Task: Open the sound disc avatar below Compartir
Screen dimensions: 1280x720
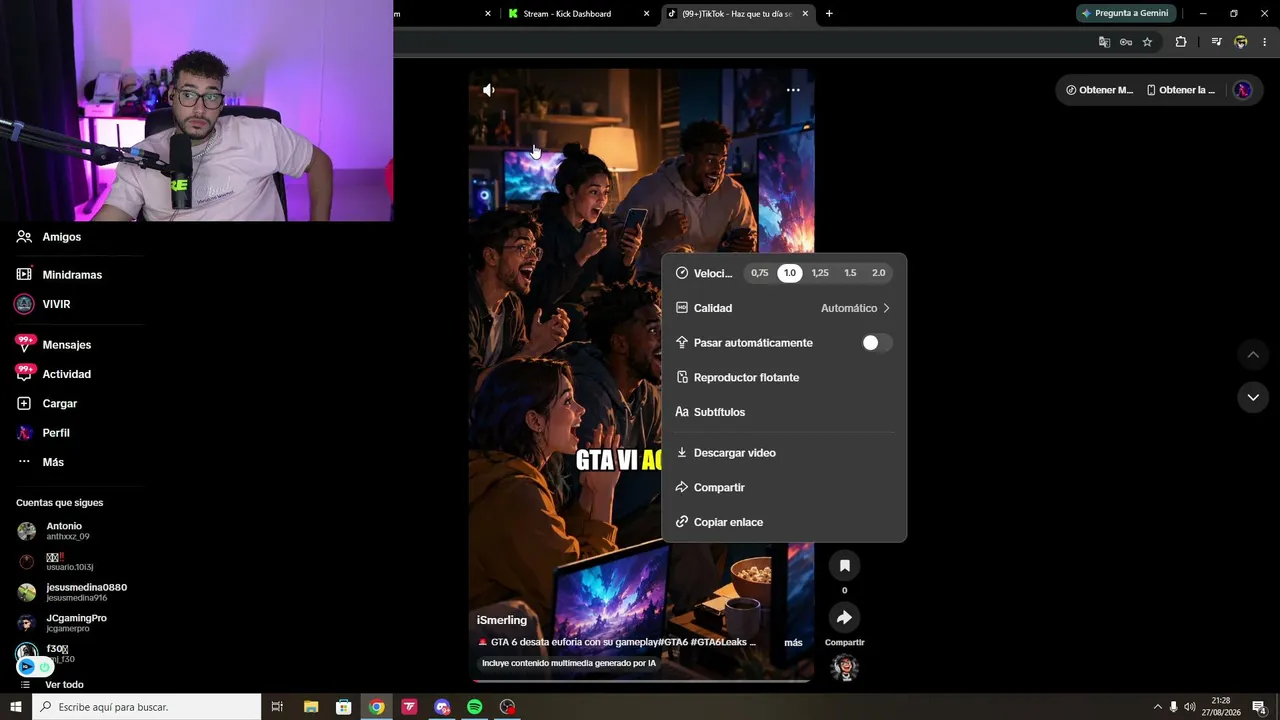Action: (x=845, y=667)
